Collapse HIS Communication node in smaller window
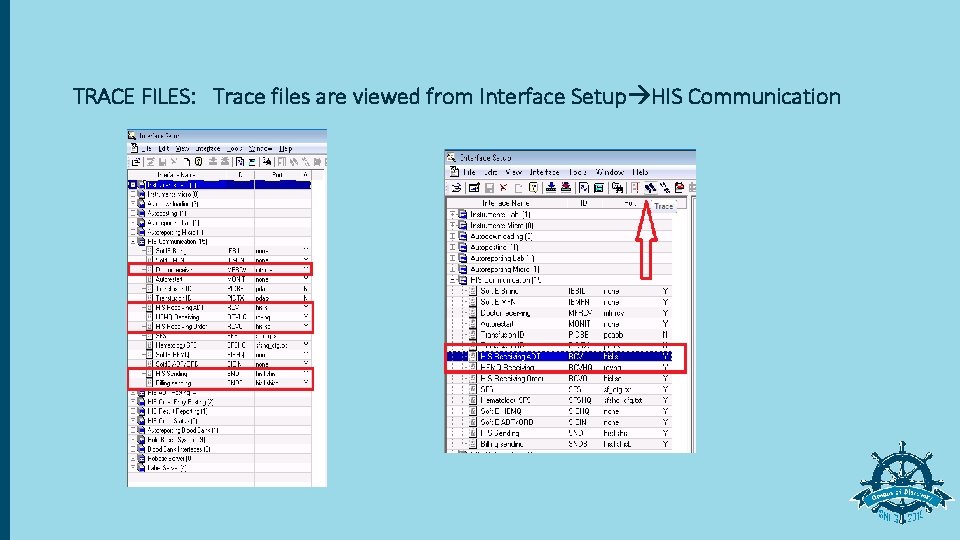This screenshot has width=960, height=540. tap(133, 242)
